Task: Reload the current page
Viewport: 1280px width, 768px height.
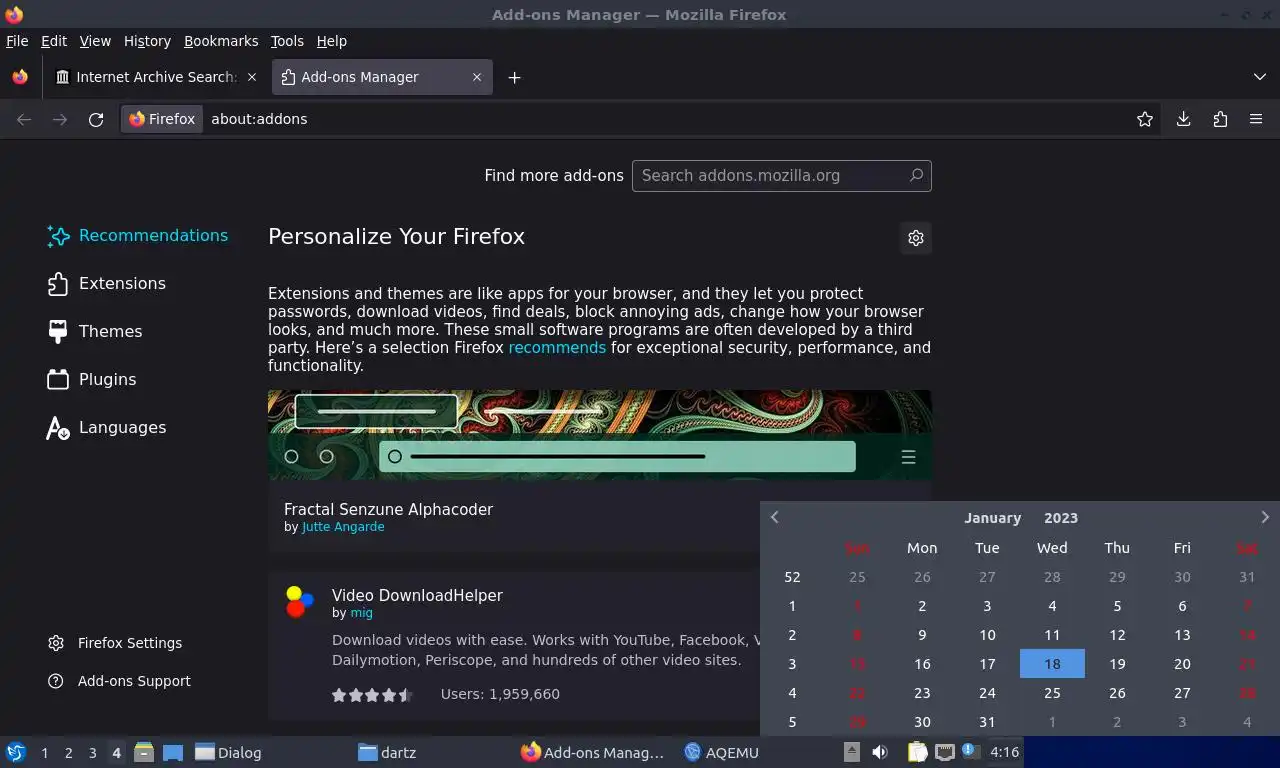Action: 96,119
